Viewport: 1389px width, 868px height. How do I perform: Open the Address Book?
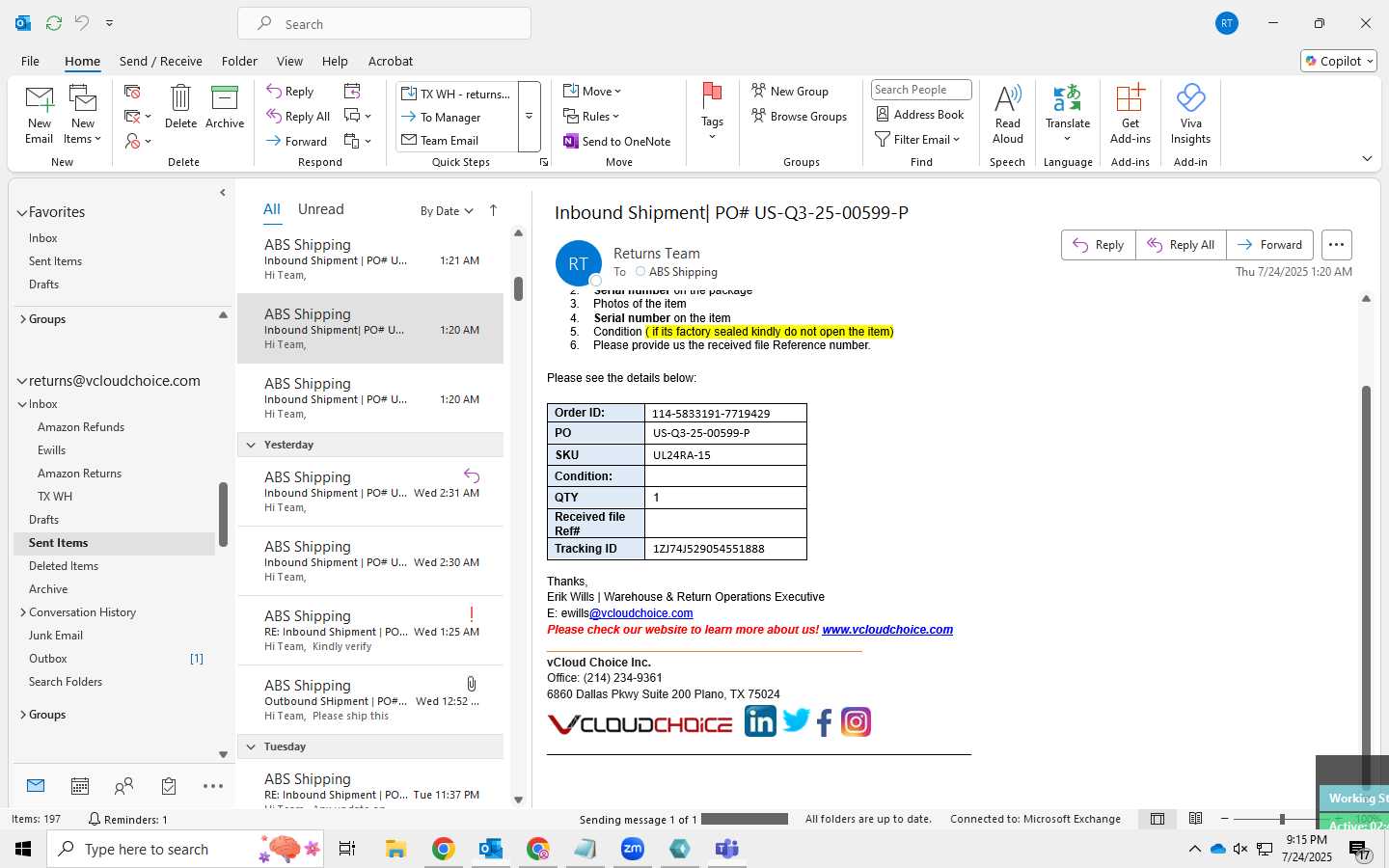[919, 115]
